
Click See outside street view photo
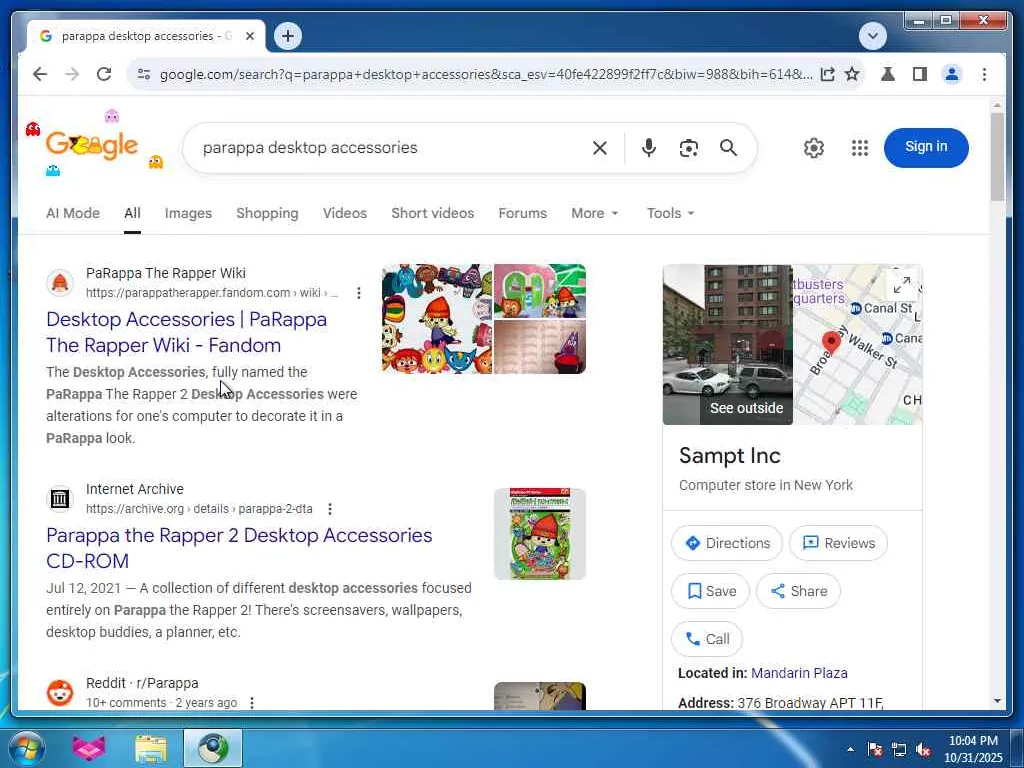(728, 345)
